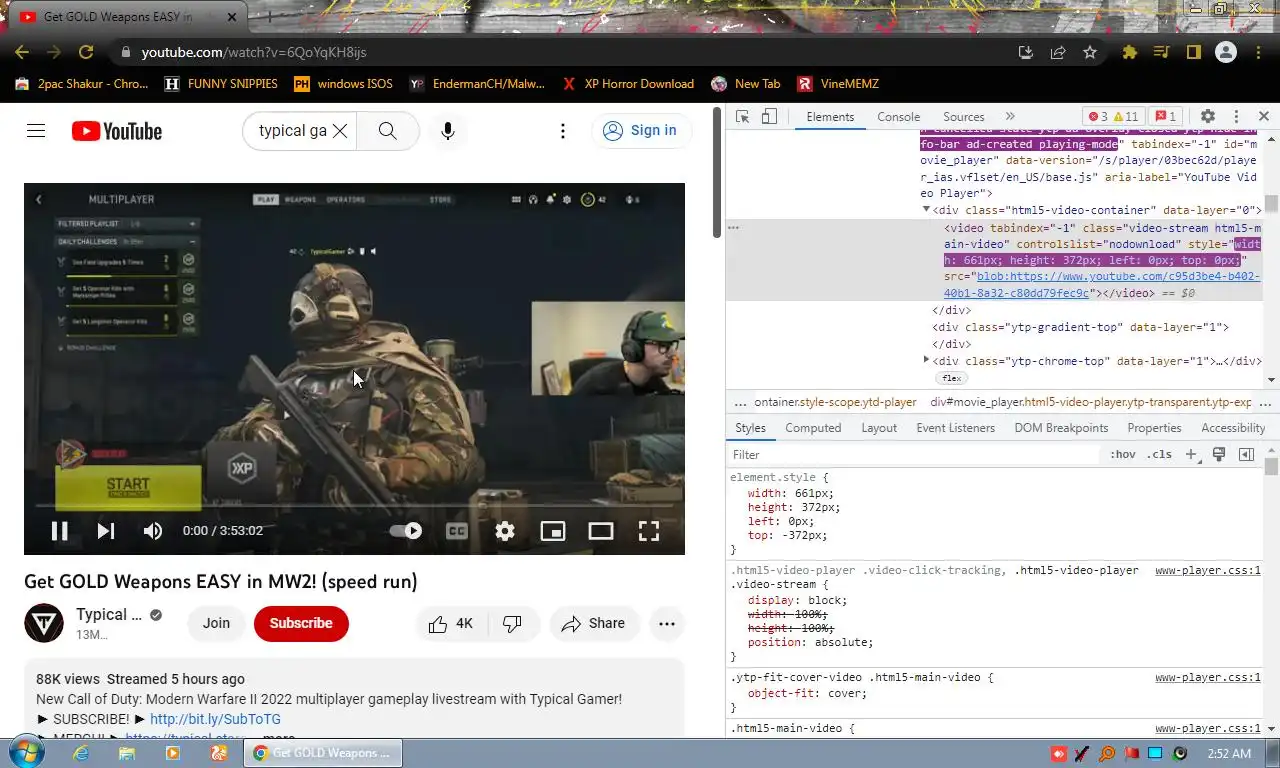Open the Typical Gamer channel avatar

coord(44,623)
